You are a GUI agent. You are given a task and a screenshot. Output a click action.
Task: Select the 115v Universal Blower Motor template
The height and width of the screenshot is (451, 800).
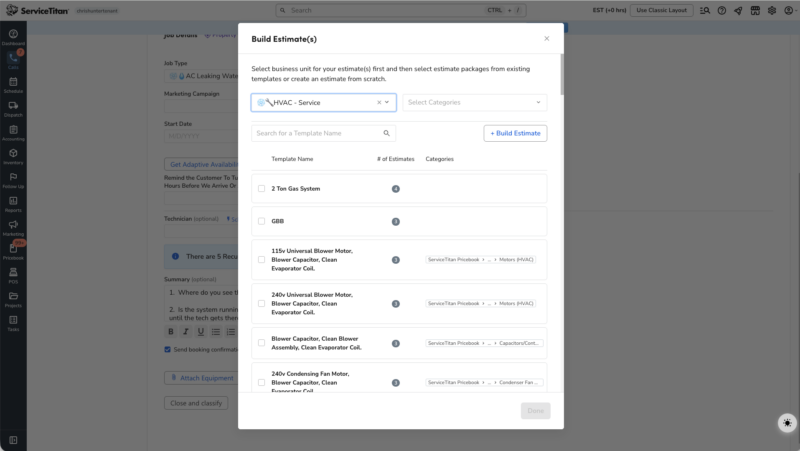[x=261, y=260]
